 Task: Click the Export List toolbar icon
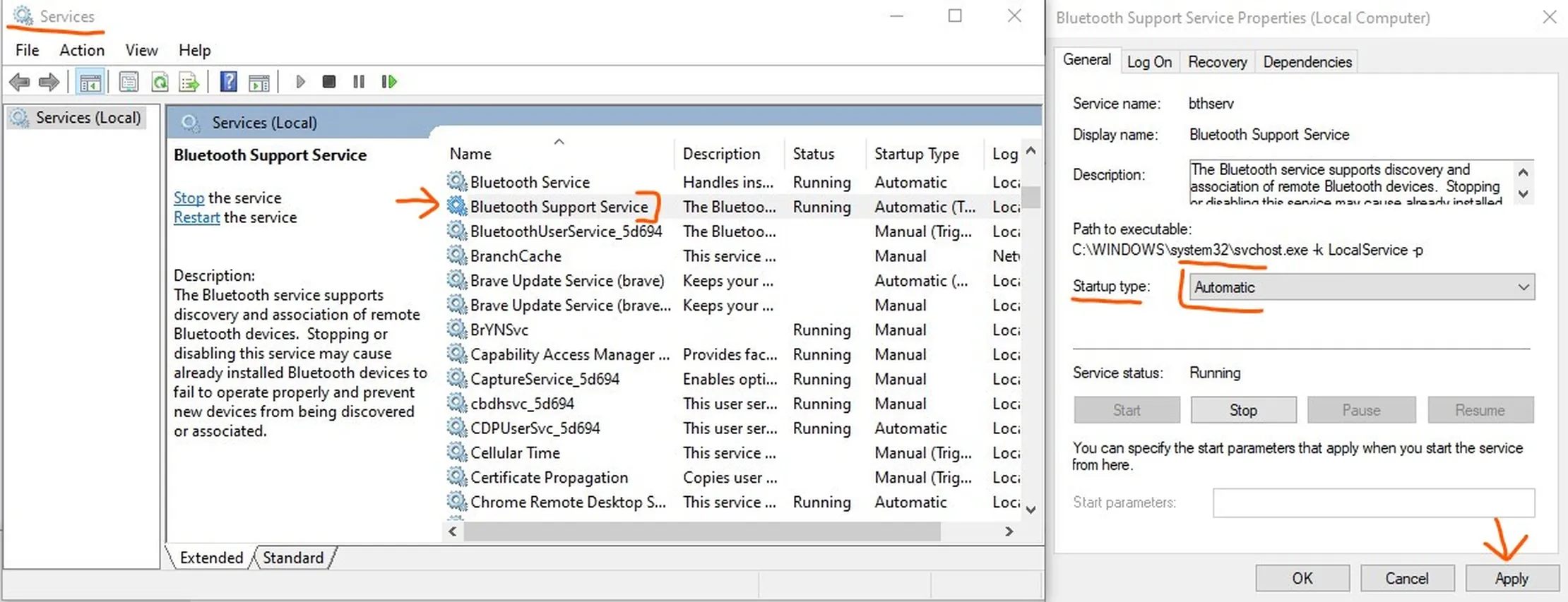(x=189, y=82)
